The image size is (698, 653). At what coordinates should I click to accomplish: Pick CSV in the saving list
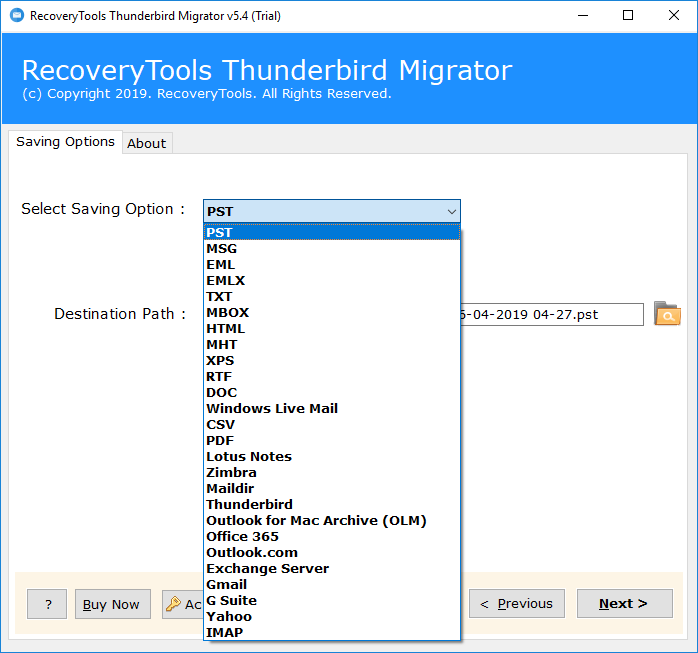pos(332,425)
